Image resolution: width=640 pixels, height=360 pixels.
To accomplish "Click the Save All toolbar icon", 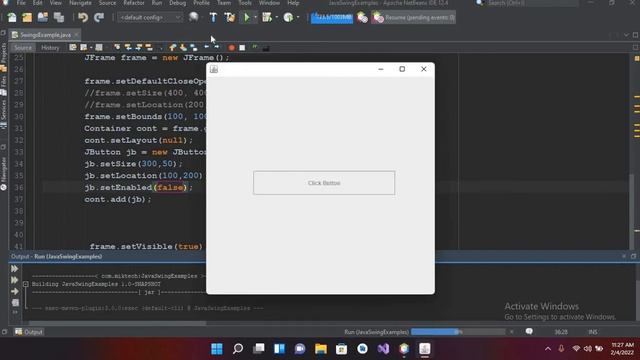I will tap(59, 18).
